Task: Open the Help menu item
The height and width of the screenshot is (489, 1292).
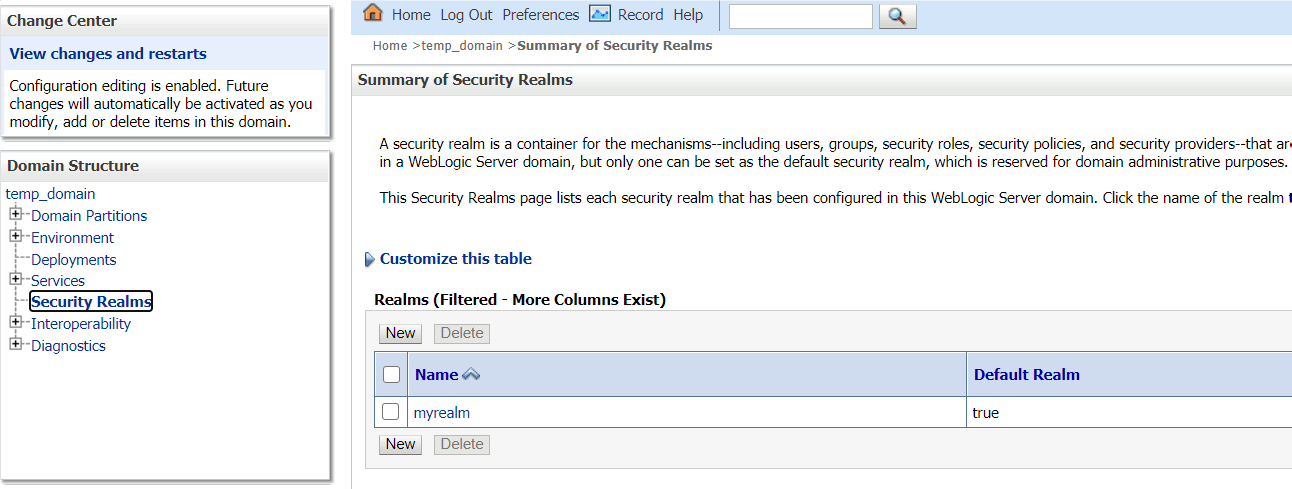Action: 688,15
